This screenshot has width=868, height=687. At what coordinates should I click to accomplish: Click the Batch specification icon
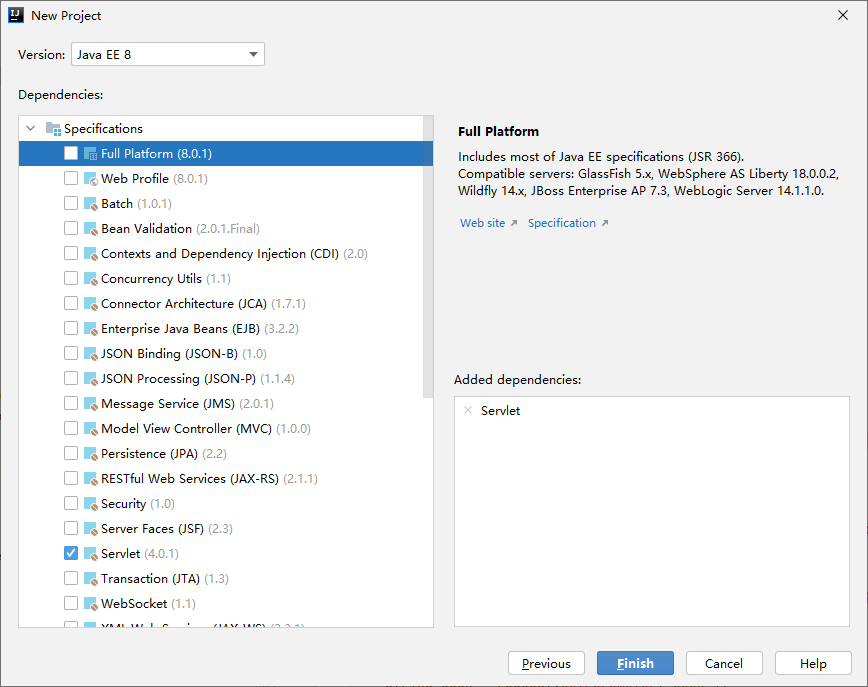(x=91, y=204)
